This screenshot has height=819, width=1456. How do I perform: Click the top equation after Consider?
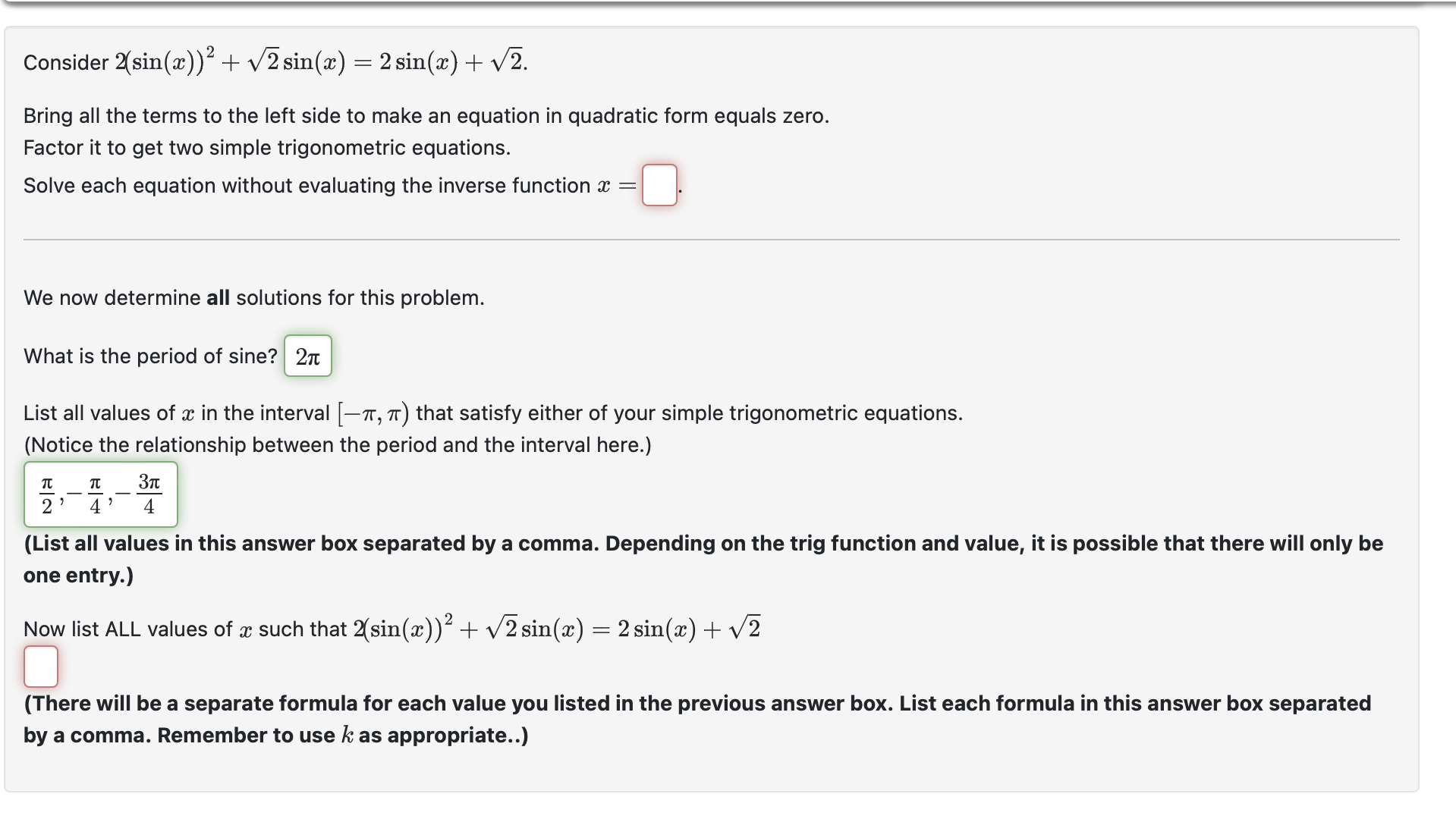[321, 61]
